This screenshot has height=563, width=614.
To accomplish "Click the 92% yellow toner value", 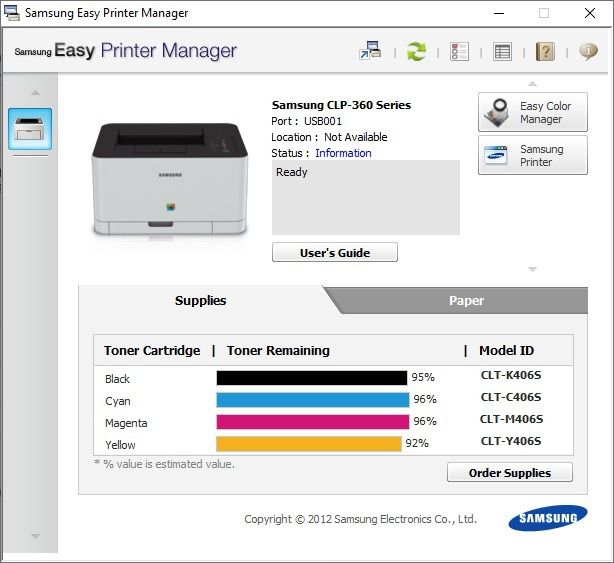I will pos(417,443).
